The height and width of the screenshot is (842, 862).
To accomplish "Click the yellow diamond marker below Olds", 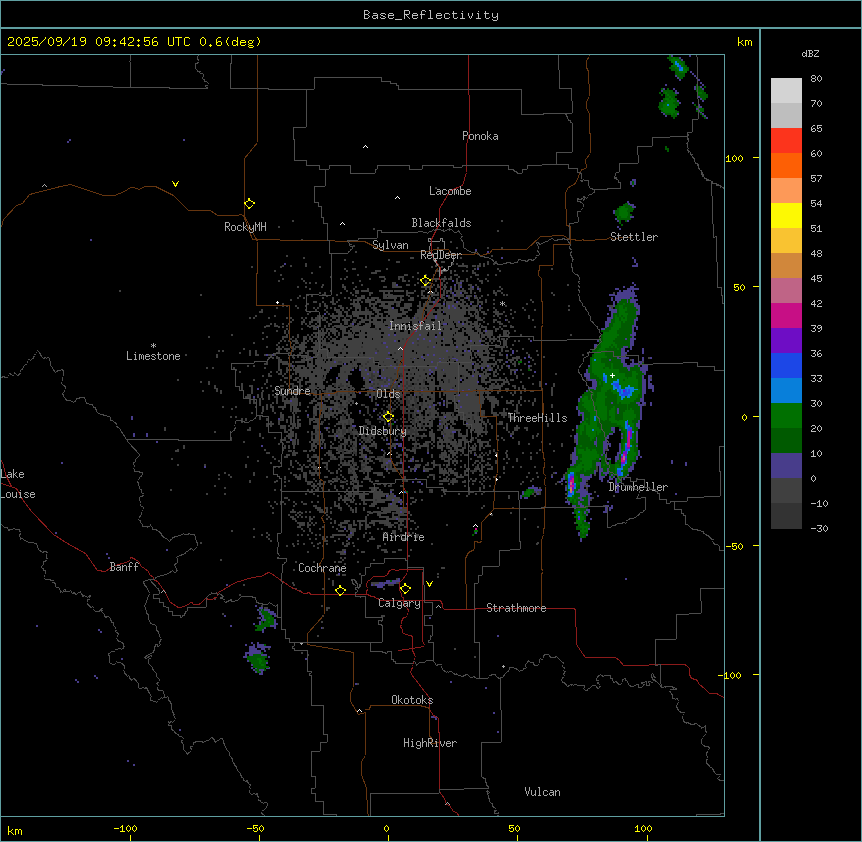I will click(389, 417).
